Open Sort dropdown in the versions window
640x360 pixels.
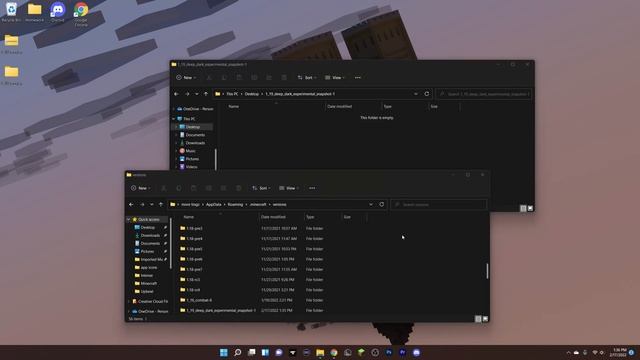tap(261, 188)
